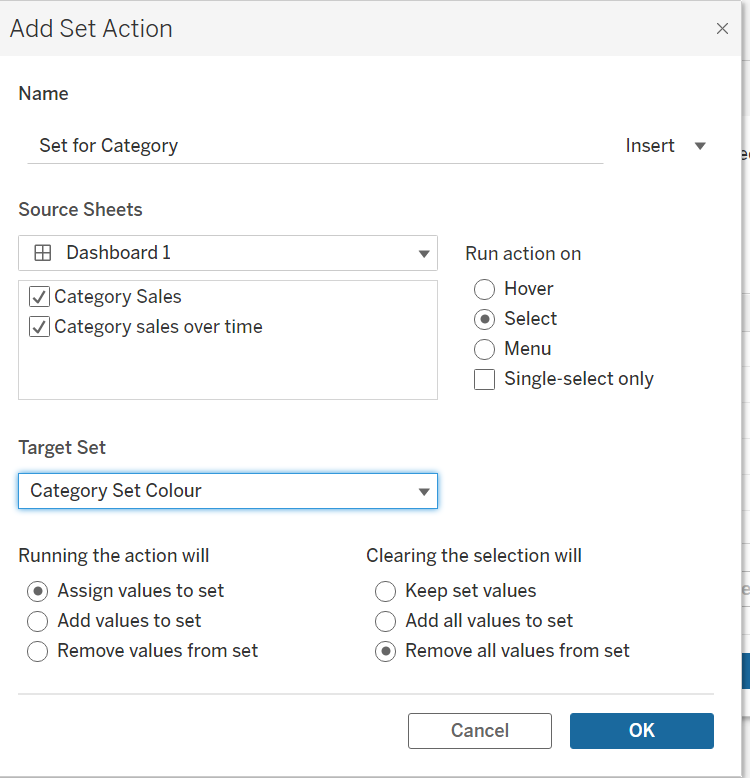Choose Select as run action option
Image resolution: width=750 pixels, height=778 pixels.
[x=484, y=319]
